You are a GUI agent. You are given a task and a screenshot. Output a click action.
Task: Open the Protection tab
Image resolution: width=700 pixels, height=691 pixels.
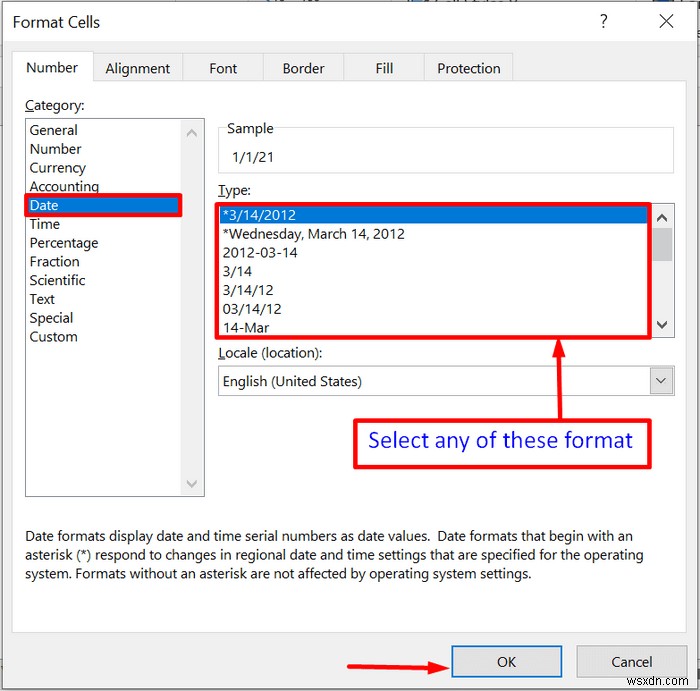468,68
